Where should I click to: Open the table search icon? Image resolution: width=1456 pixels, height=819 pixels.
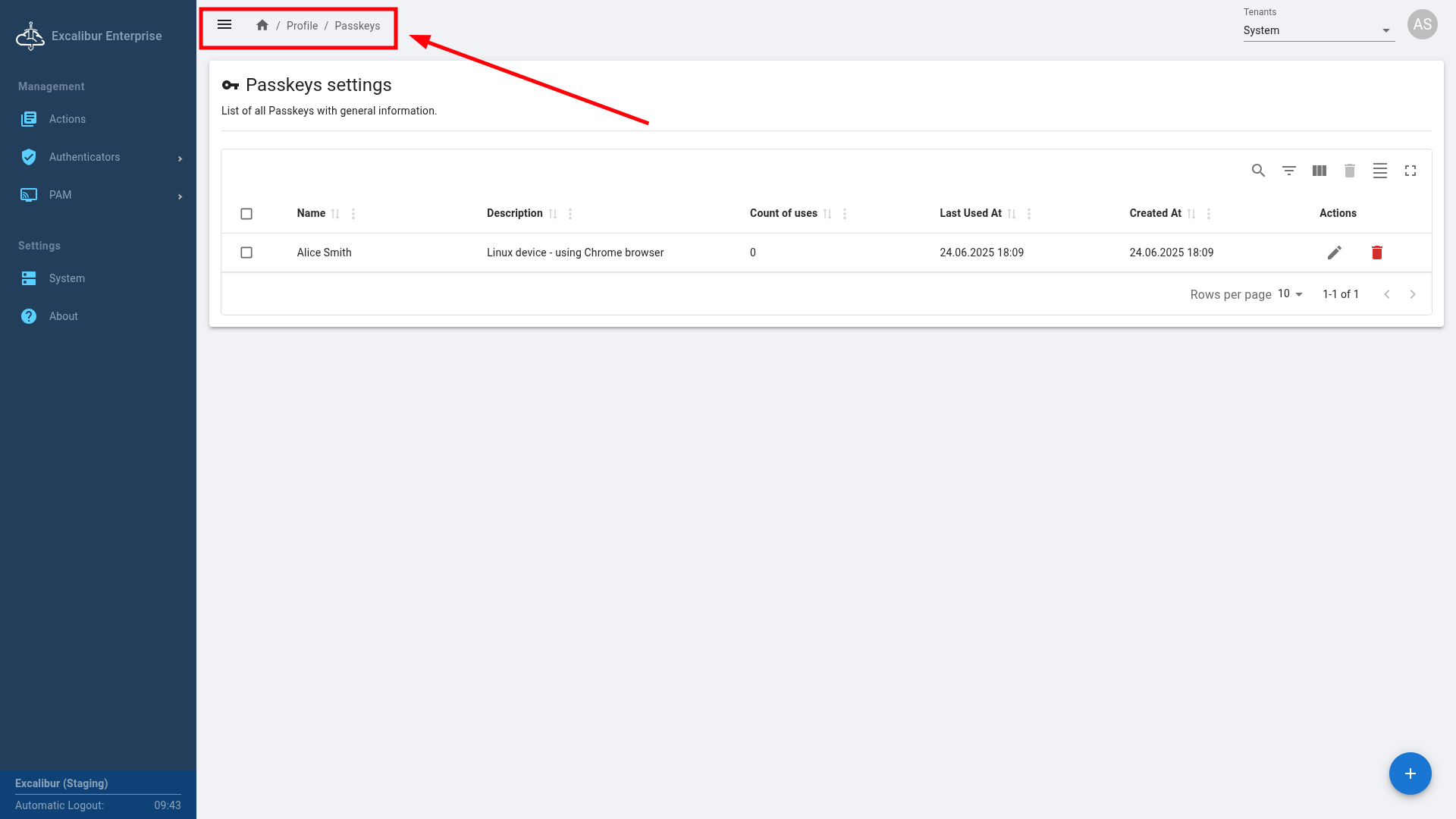[x=1258, y=171]
